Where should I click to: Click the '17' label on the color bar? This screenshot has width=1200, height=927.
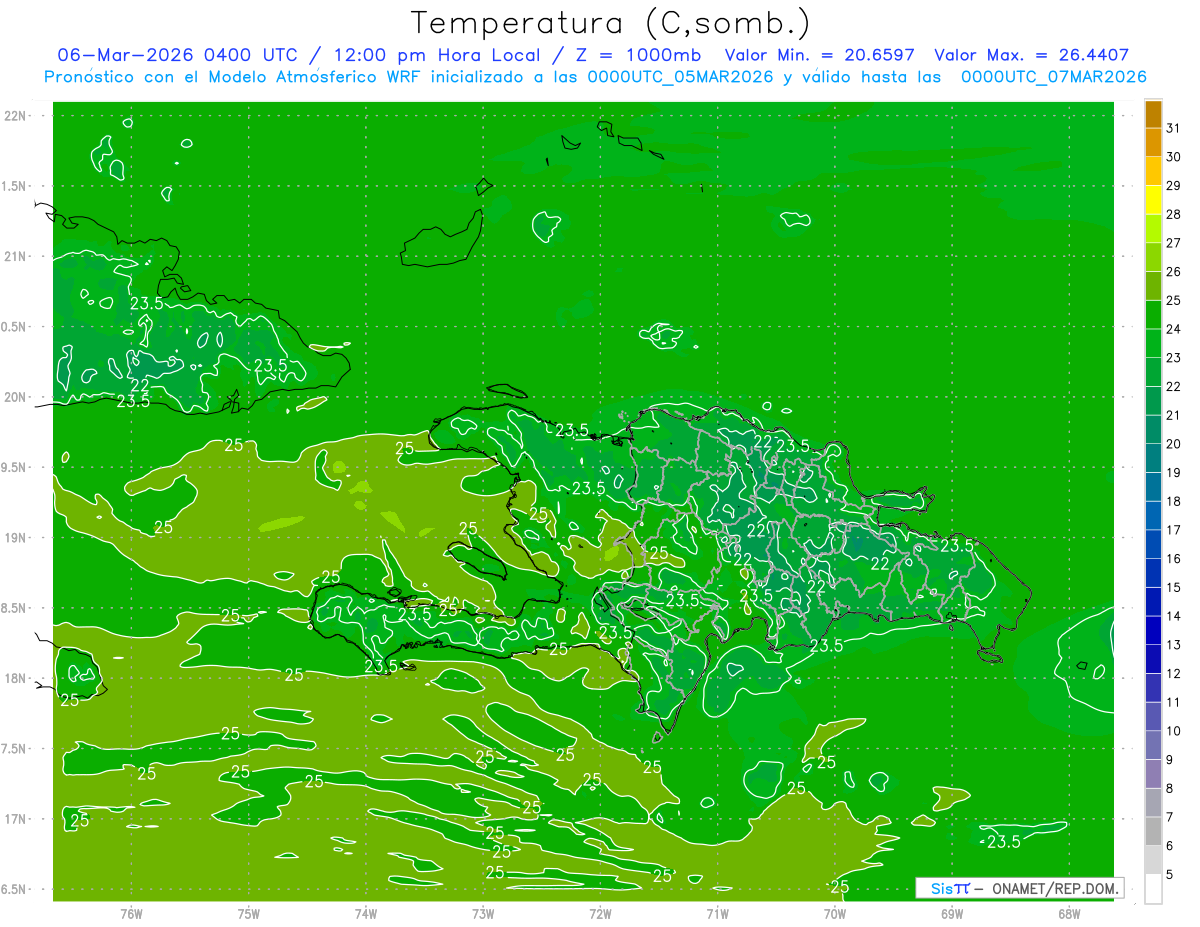click(1174, 530)
